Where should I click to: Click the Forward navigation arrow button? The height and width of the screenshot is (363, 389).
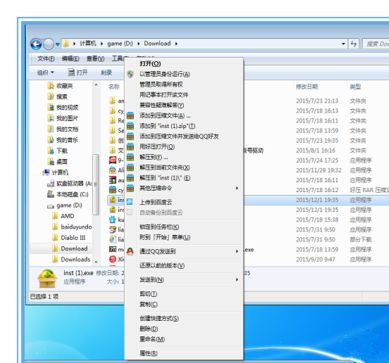point(49,44)
